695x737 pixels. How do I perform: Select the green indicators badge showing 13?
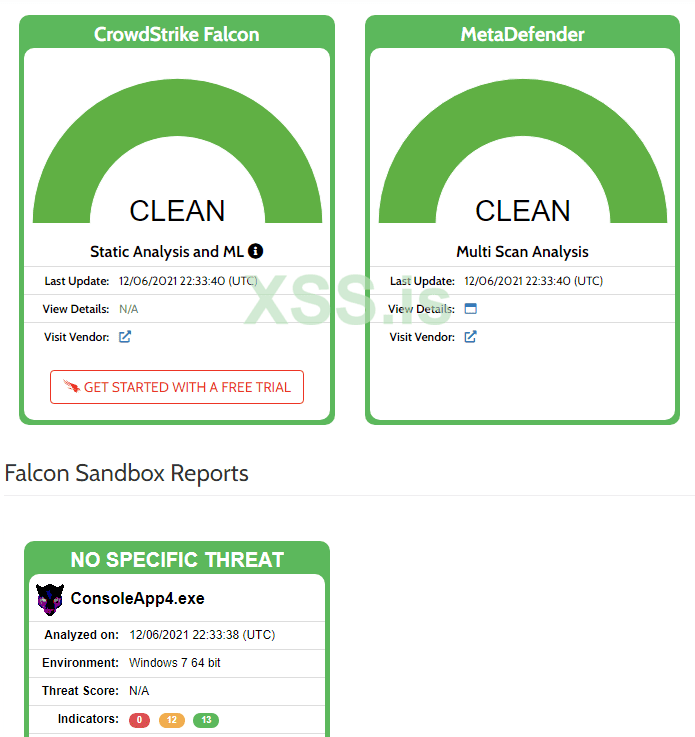[206, 720]
